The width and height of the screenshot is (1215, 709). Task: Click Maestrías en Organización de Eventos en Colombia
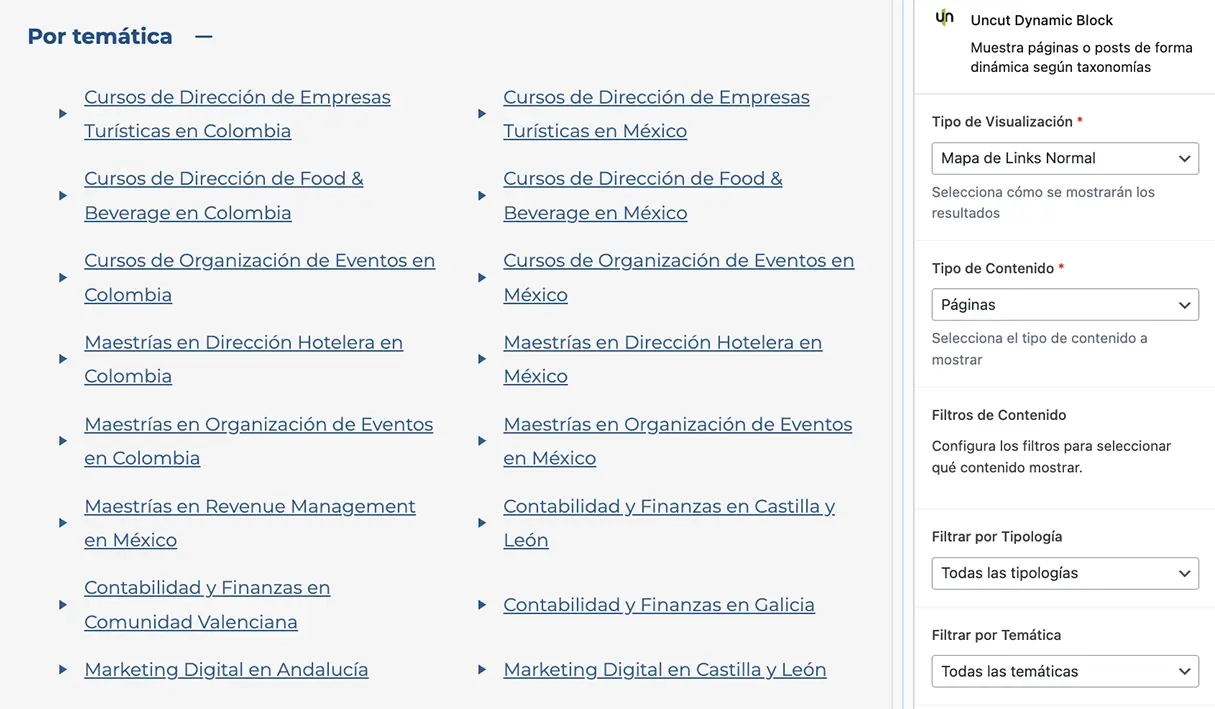[x=258, y=425]
